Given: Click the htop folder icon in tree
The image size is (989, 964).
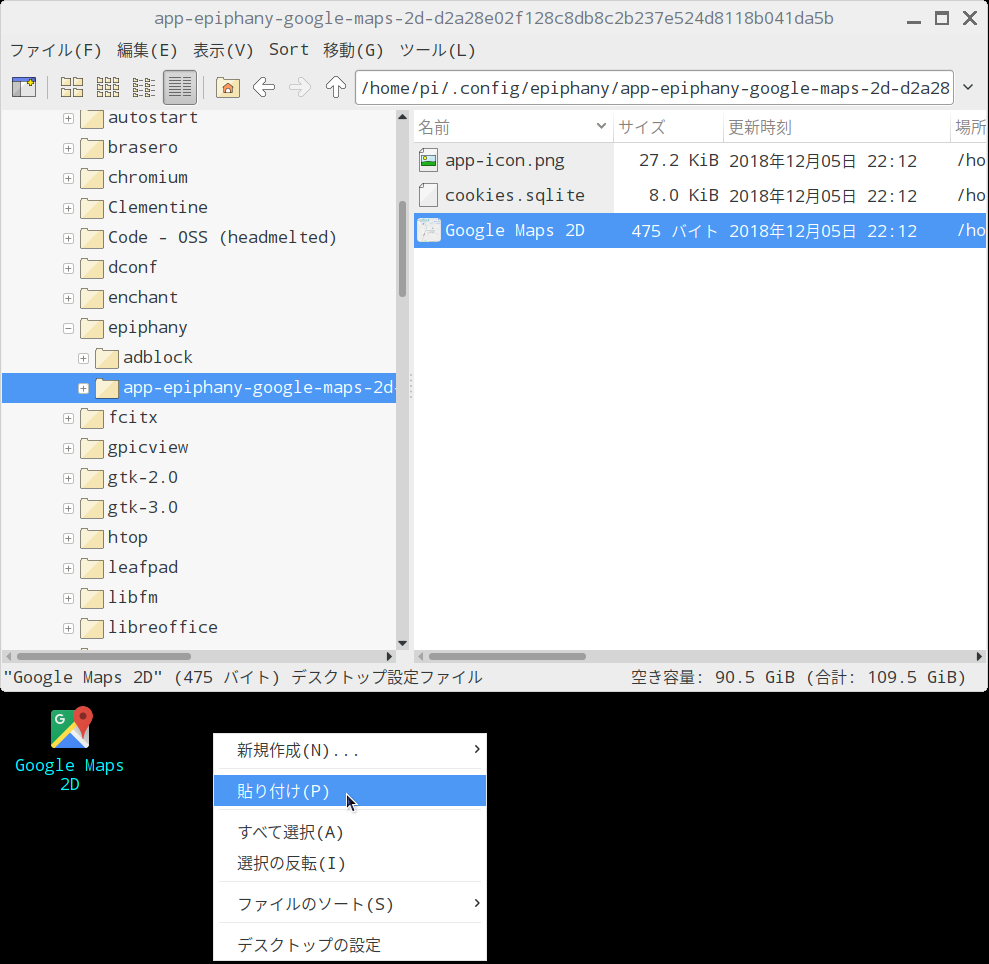Looking at the screenshot, I should click(x=92, y=538).
